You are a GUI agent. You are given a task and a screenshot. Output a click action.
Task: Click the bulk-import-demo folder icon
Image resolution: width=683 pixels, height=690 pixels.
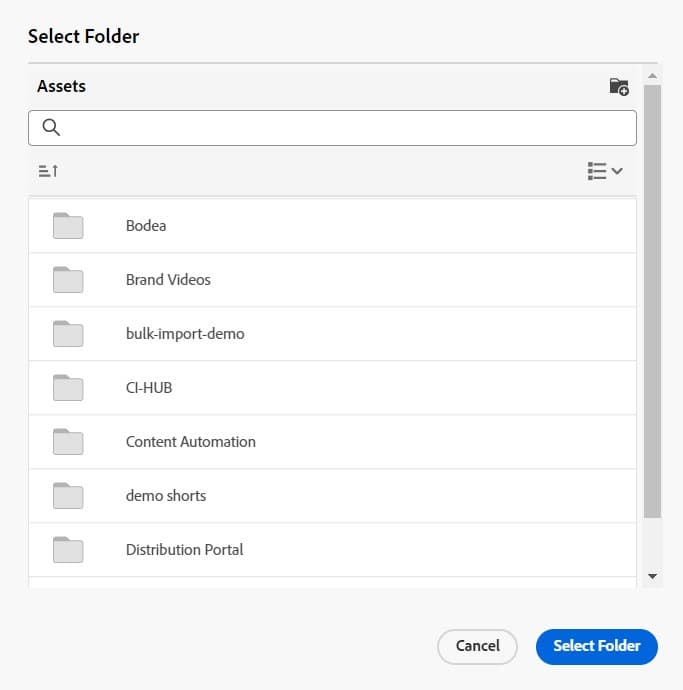pos(68,334)
